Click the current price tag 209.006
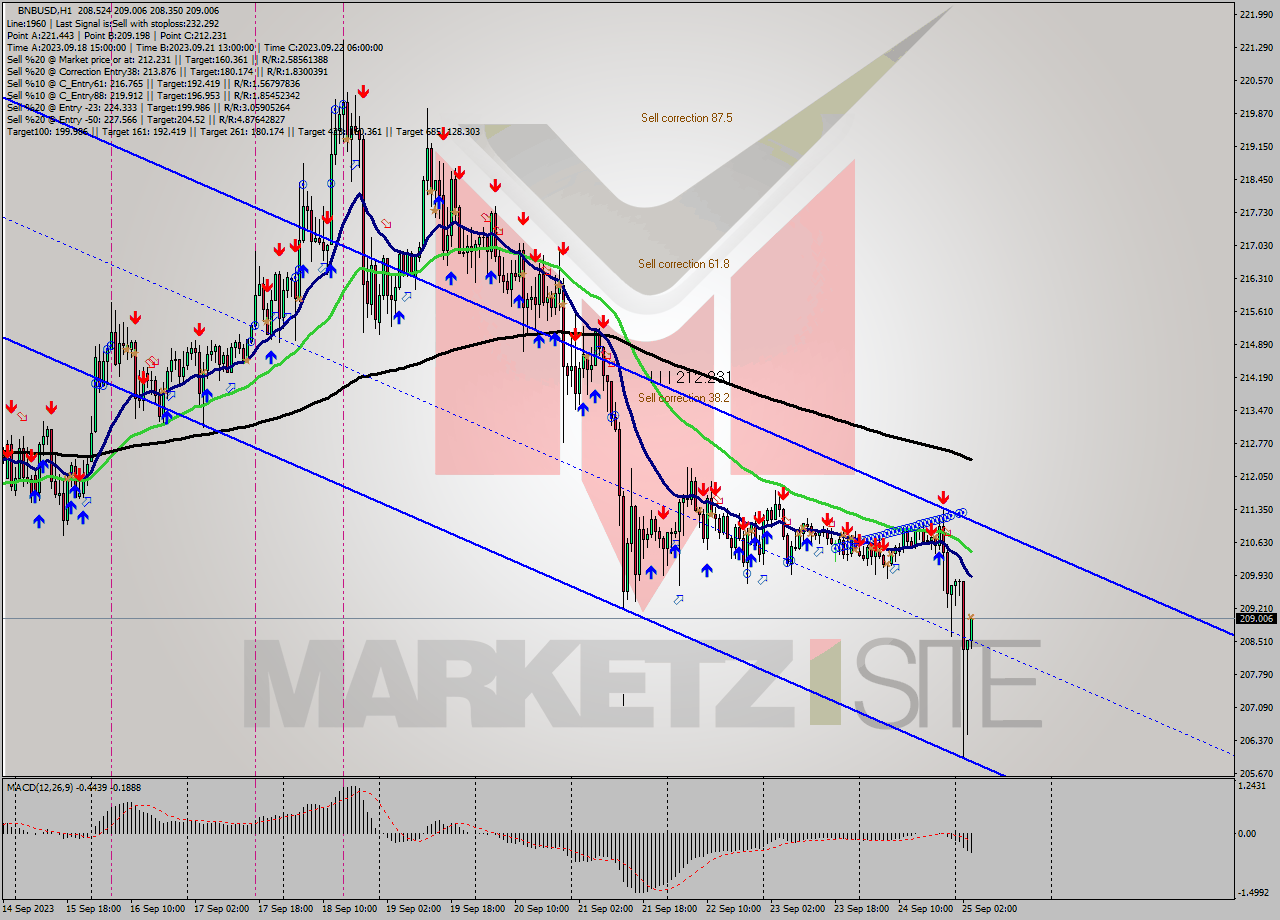 (1256, 618)
